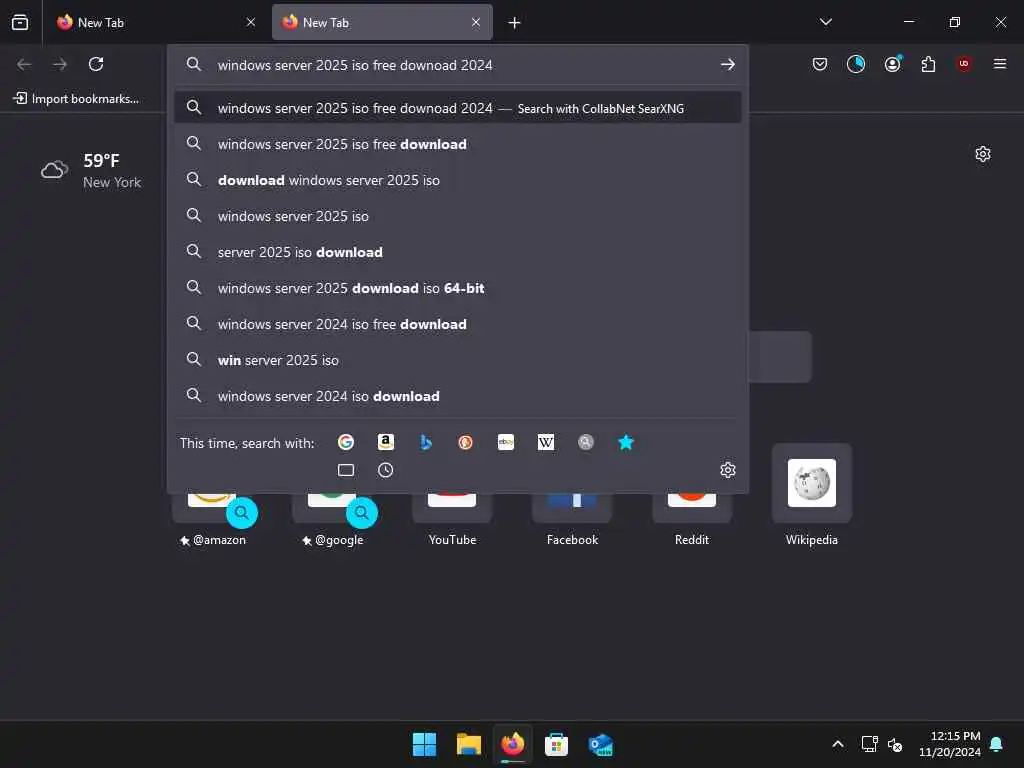Search with Google one-off engine icon
The height and width of the screenshot is (768, 1024).
[x=345, y=442]
